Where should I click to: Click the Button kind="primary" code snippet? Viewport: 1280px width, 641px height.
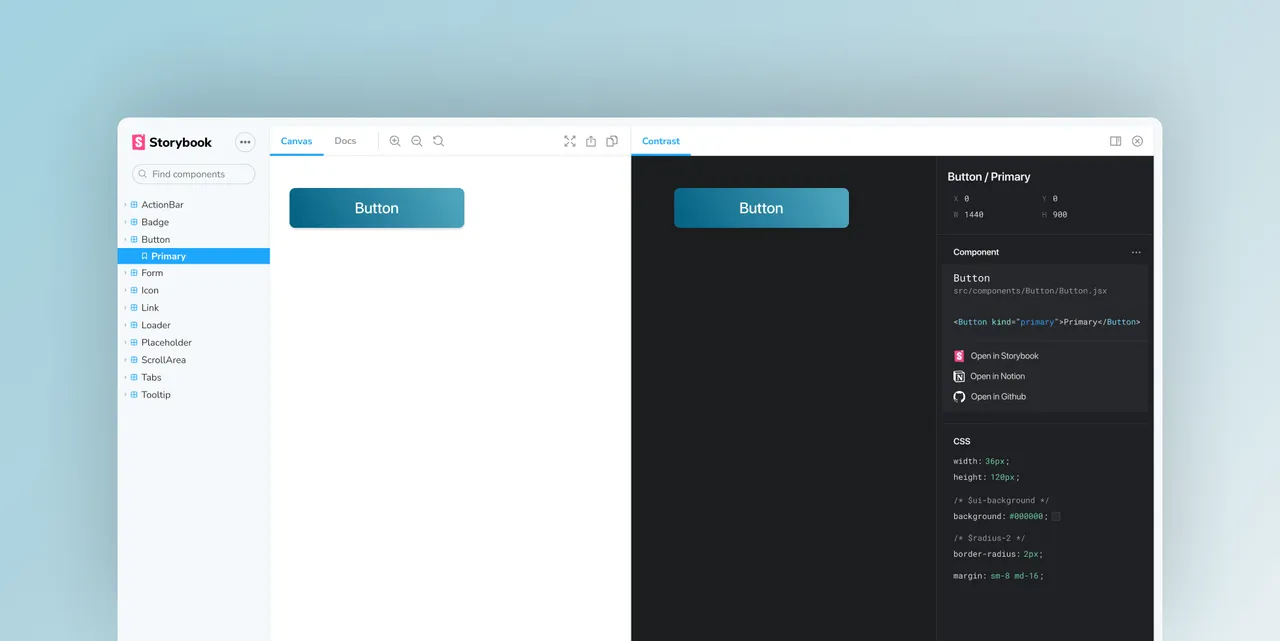click(1047, 322)
